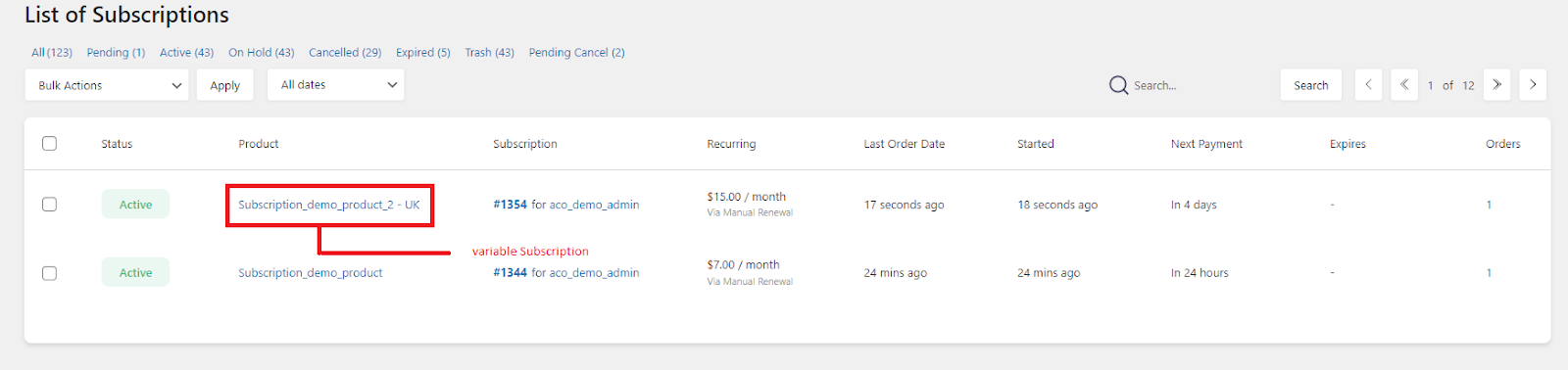Open subscription #1354 link
This screenshot has width=1568, height=370.
coord(510,205)
